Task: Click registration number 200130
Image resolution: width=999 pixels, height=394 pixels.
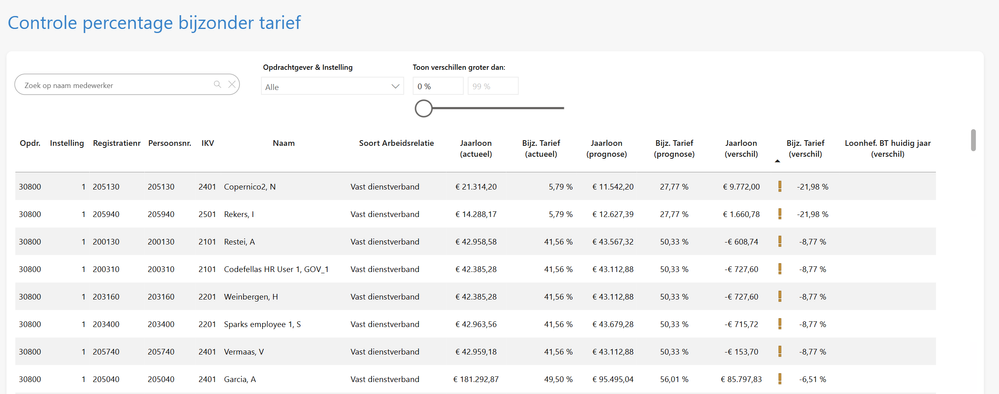Action: pos(106,242)
